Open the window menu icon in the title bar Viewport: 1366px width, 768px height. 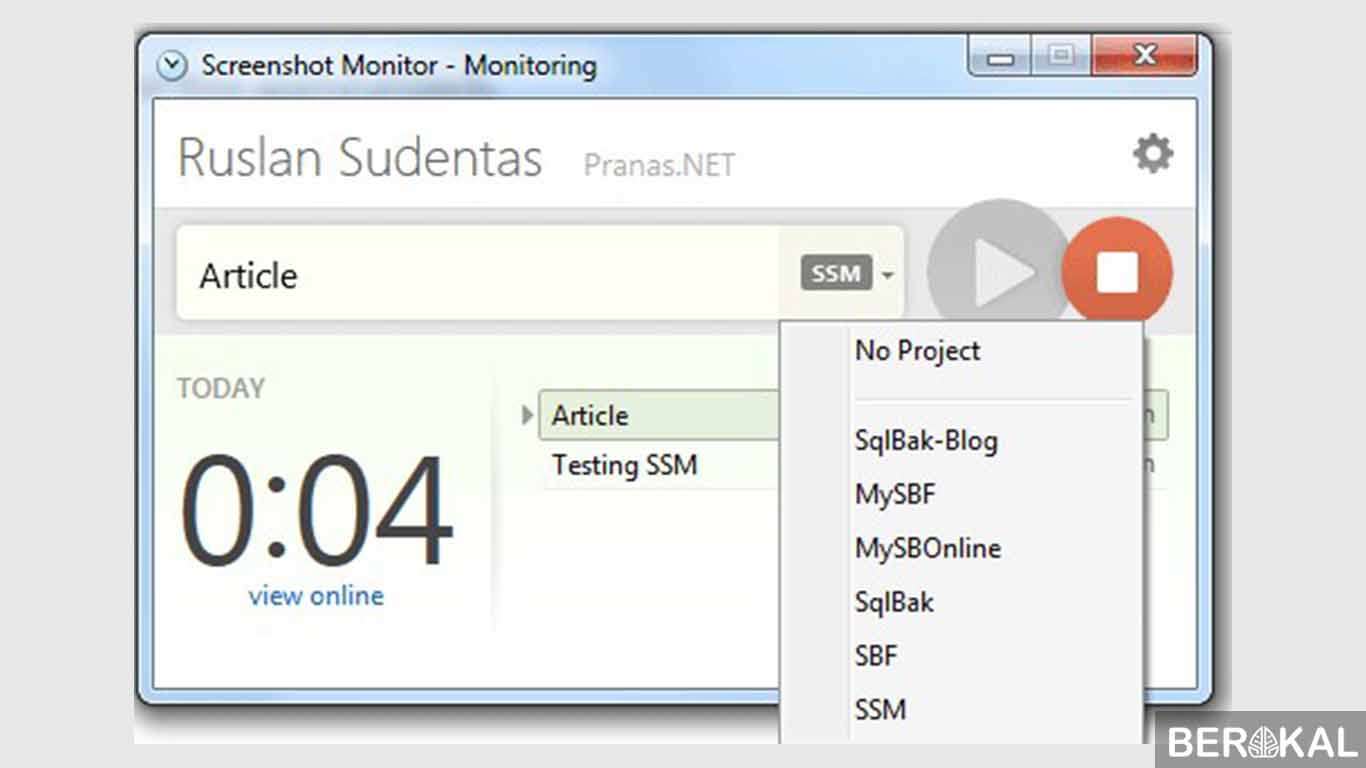(x=173, y=66)
